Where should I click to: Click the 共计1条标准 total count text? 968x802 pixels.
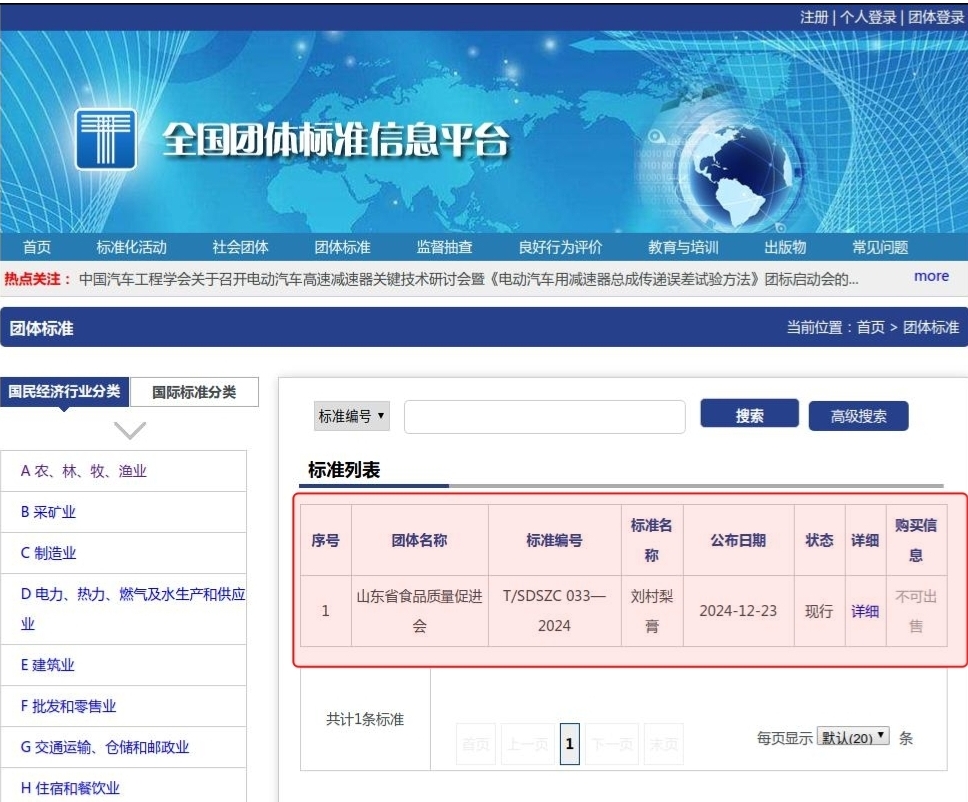(x=365, y=719)
